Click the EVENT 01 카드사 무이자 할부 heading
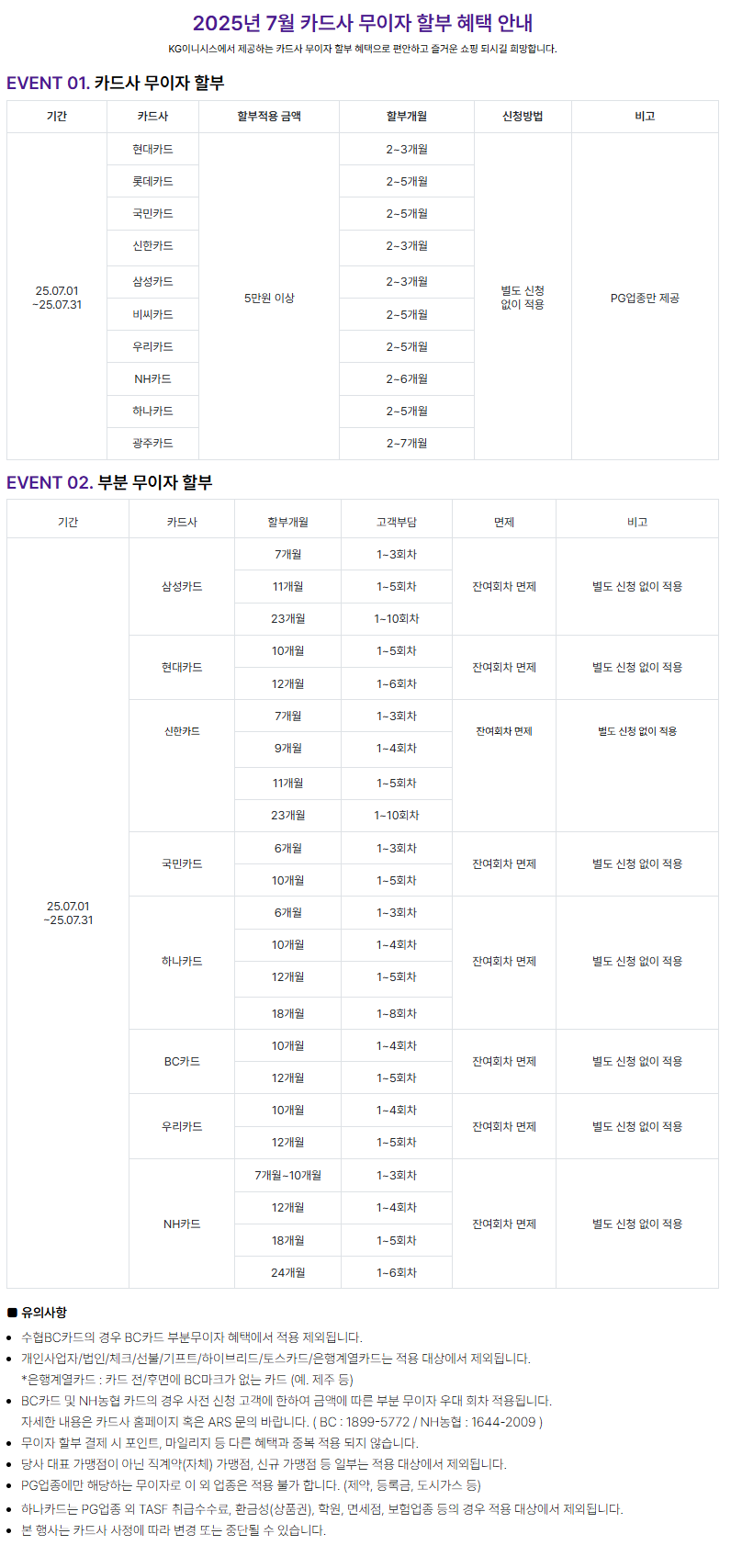The height and width of the screenshot is (1568, 731). 116,83
